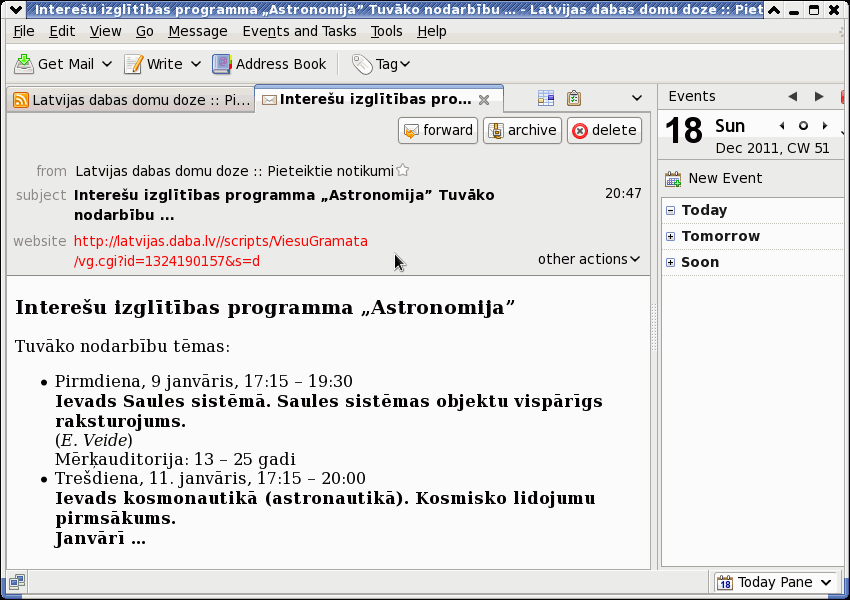Open the Tools menu
This screenshot has width=850, height=600.
tap(387, 31)
